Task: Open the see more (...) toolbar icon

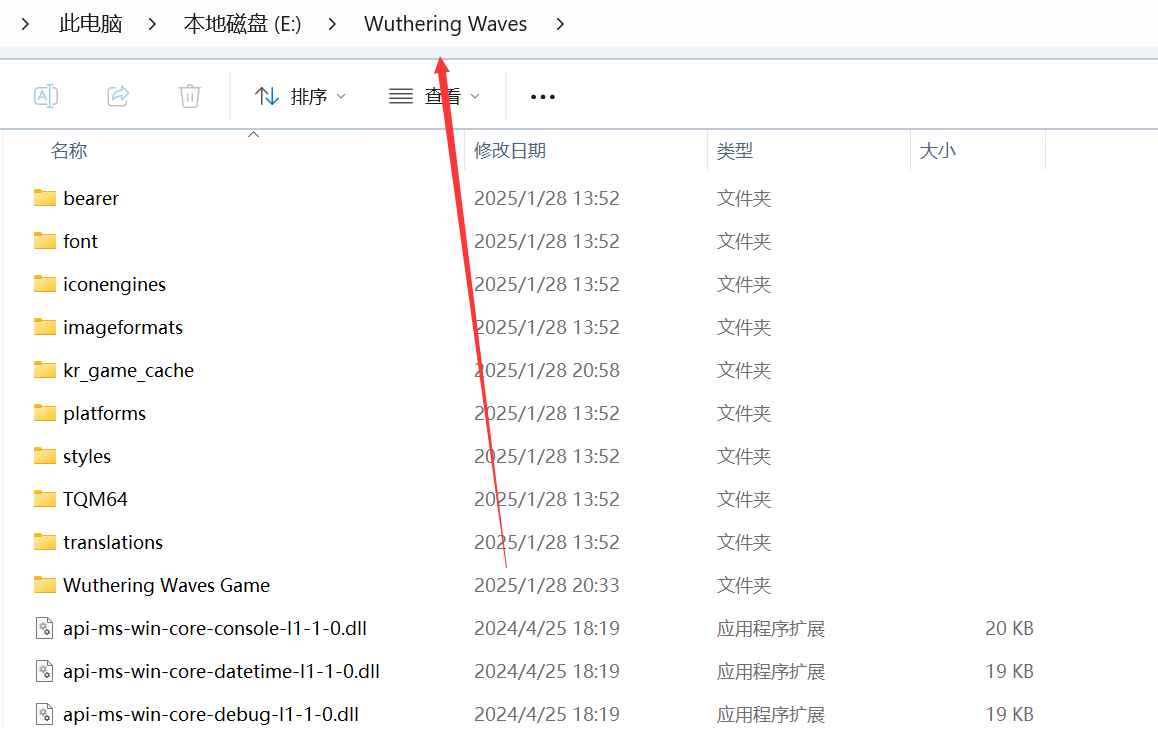Action: point(542,96)
